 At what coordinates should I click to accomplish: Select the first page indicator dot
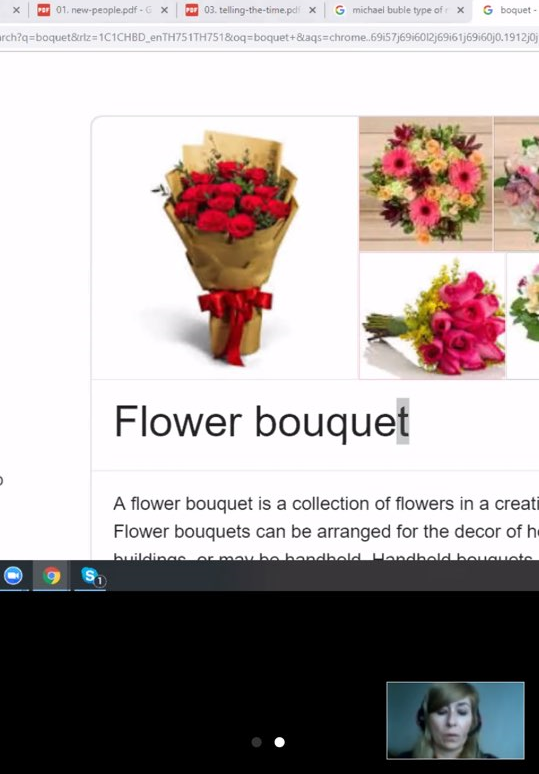coord(257,742)
